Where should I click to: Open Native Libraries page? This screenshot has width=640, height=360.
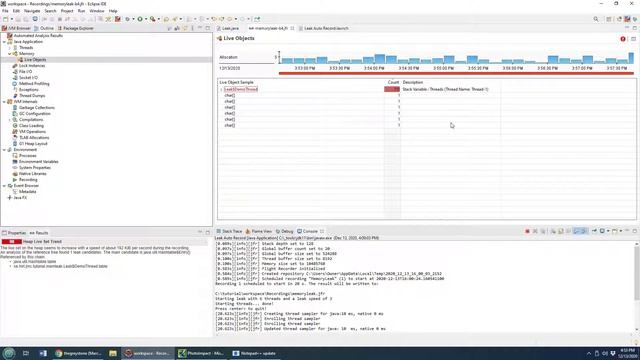point(32,173)
